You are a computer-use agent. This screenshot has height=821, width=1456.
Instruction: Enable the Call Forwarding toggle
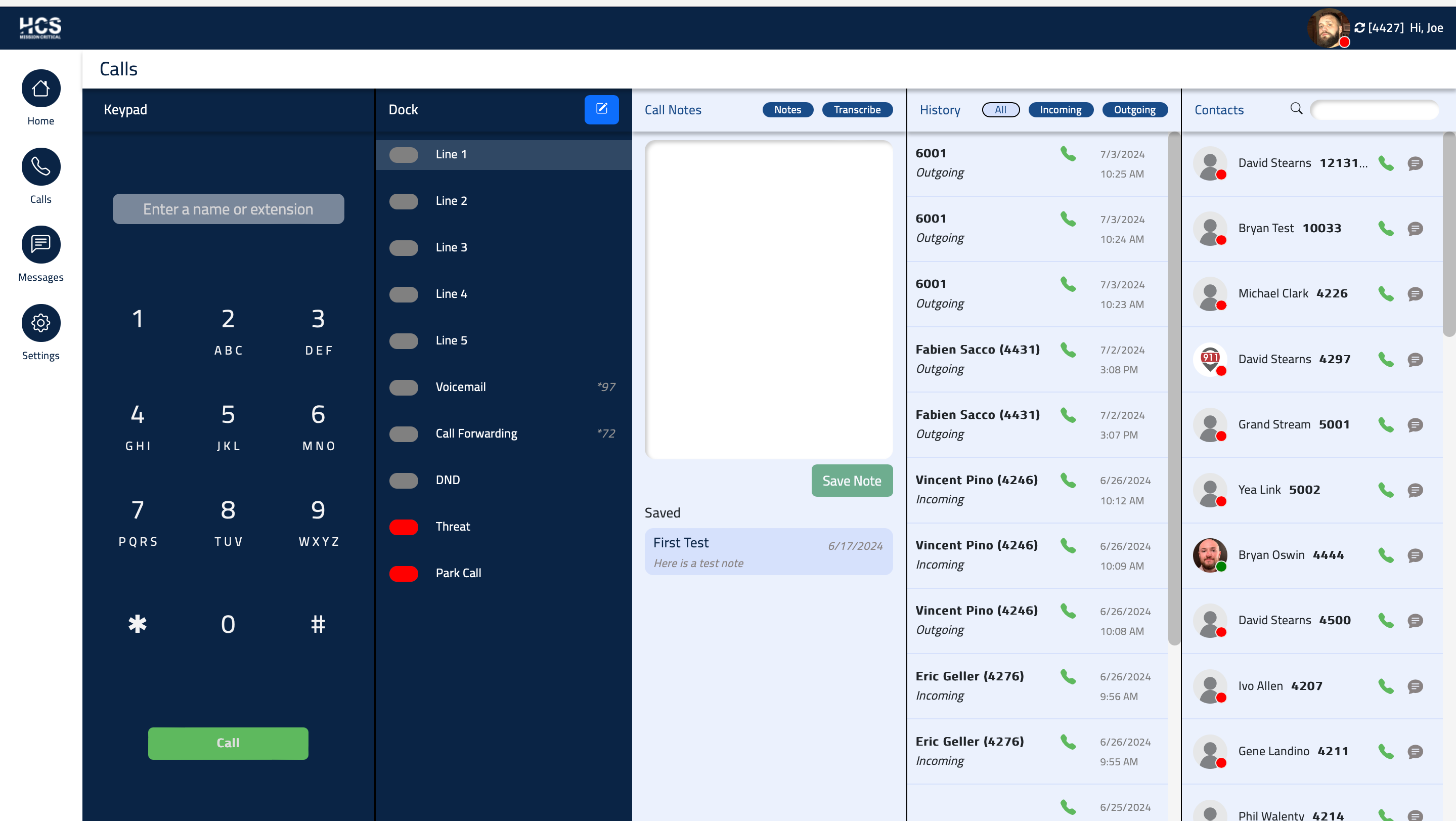pos(404,434)
